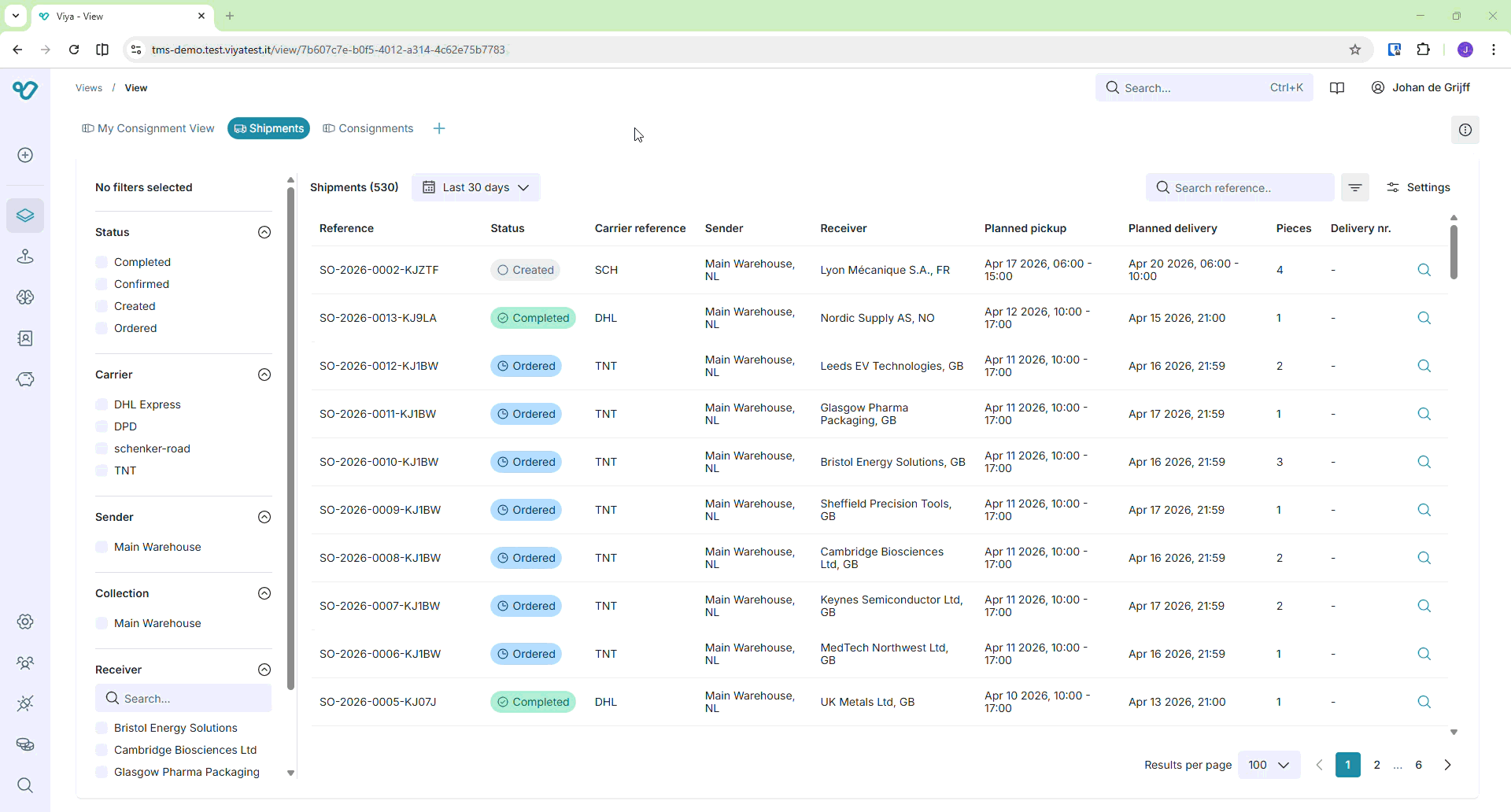
Task: Go to page 2 of results
Action: click(1376, 765)
